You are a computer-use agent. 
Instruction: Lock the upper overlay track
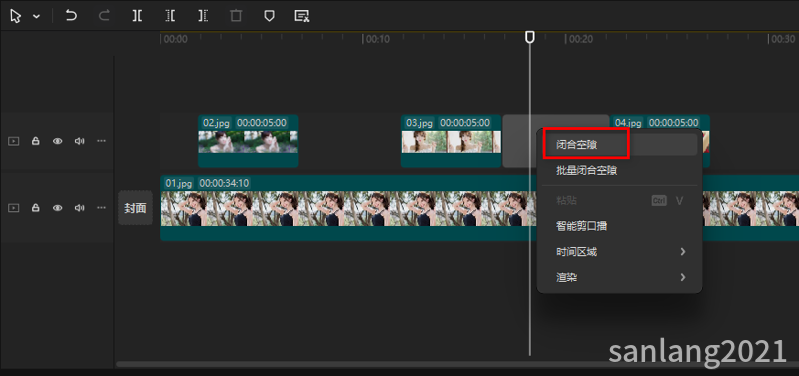36,141
